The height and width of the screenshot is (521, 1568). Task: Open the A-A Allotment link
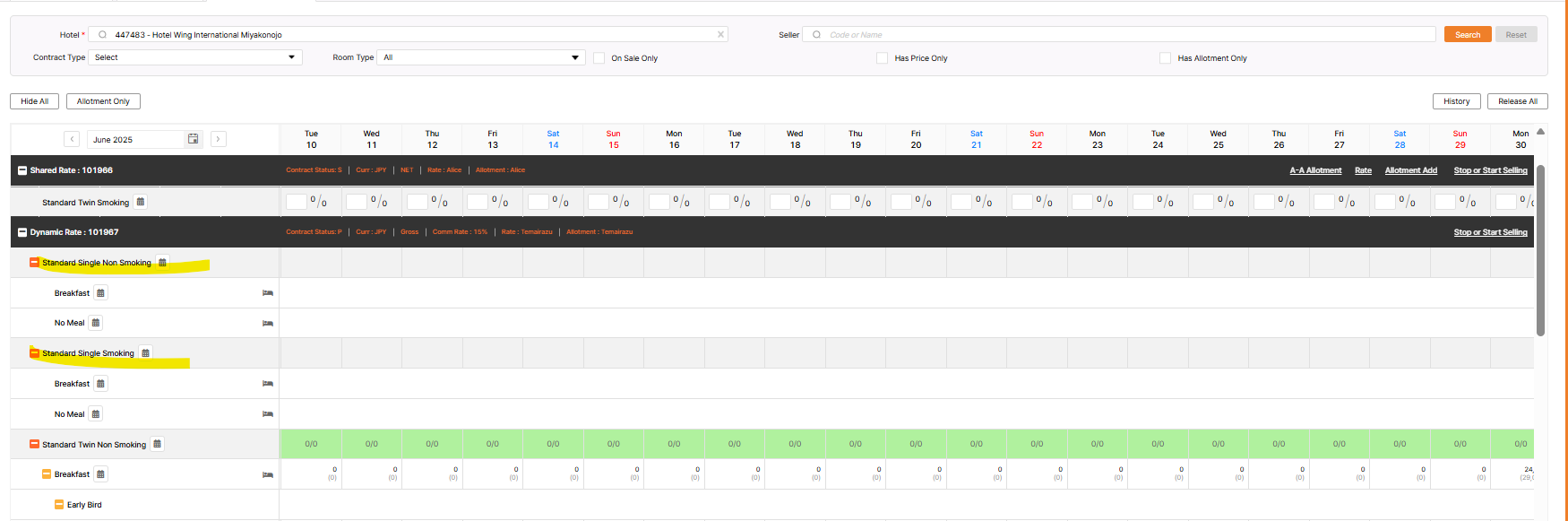(x=1315, y=170)
